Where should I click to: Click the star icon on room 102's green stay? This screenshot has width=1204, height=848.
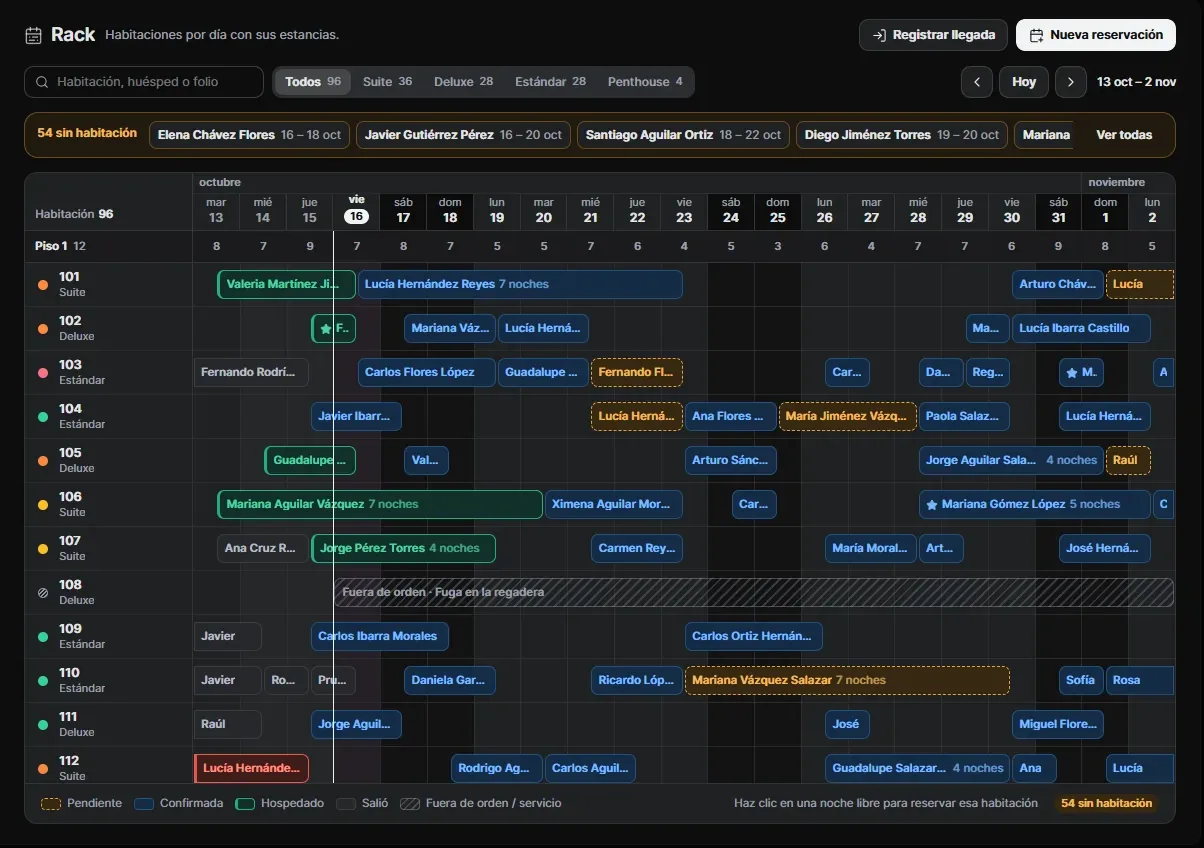325,328
